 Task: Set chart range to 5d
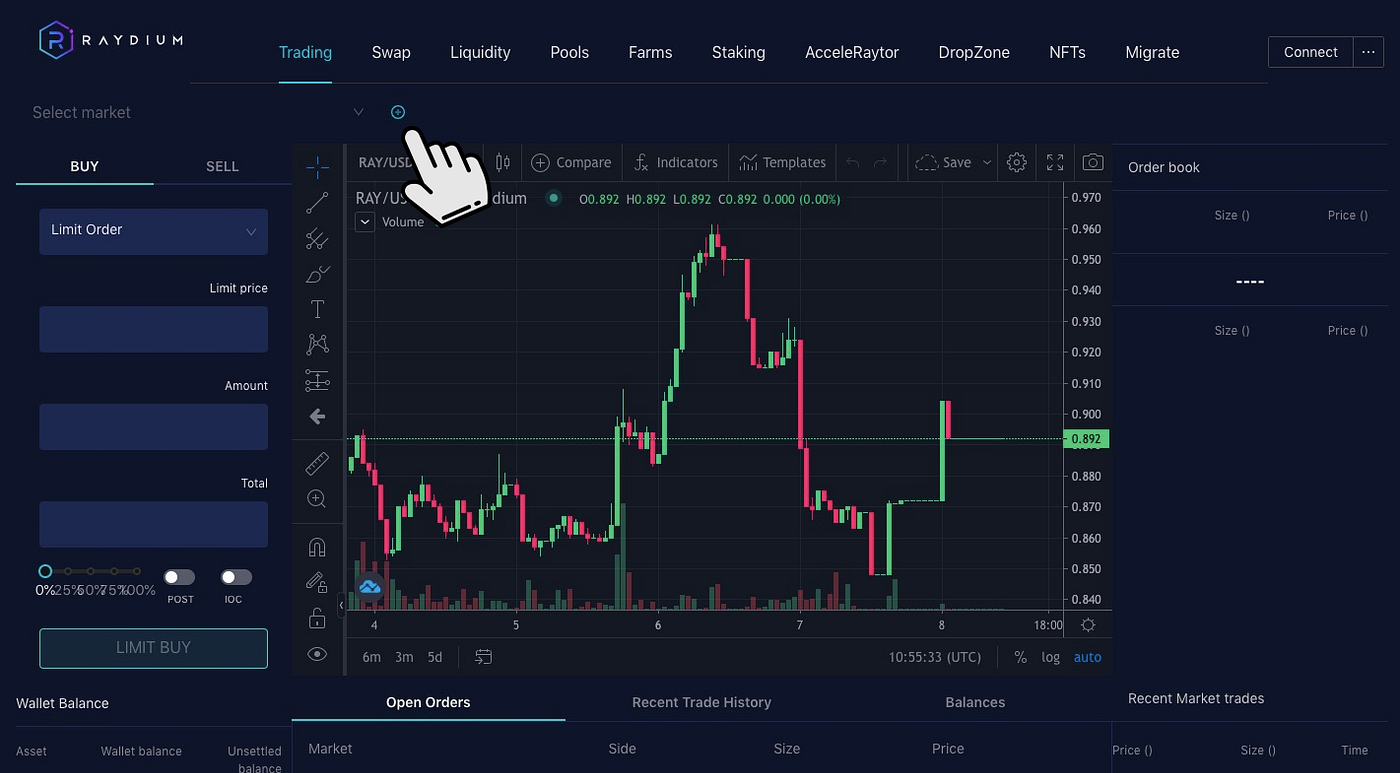435,657
